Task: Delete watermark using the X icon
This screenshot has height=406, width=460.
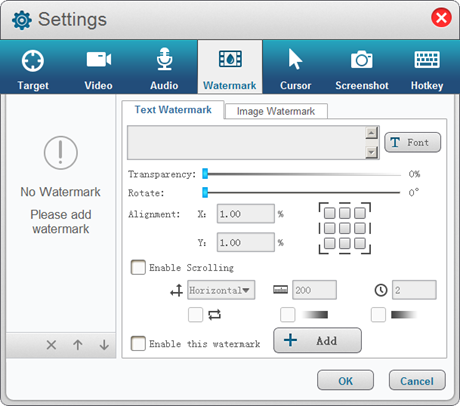Action: coord(51,345)
